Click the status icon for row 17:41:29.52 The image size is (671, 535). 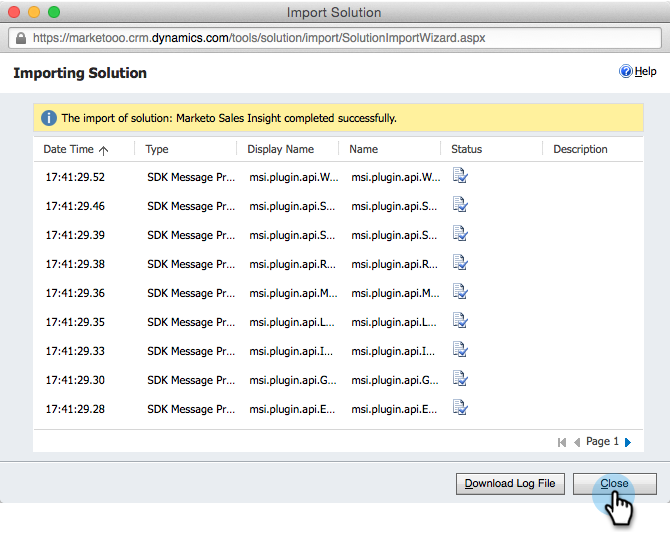(460, 175)
